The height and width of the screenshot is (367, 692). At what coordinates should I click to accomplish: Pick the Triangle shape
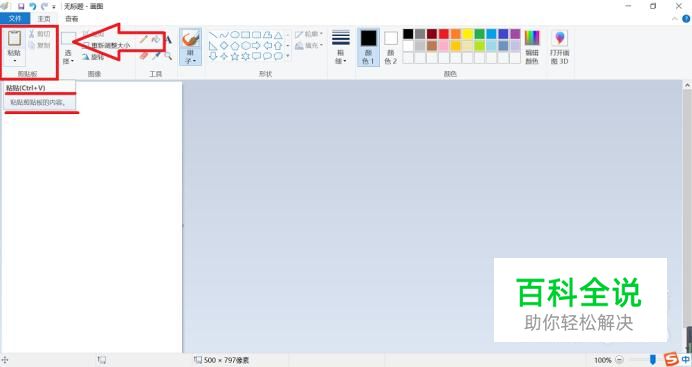[x=278, y=35]
